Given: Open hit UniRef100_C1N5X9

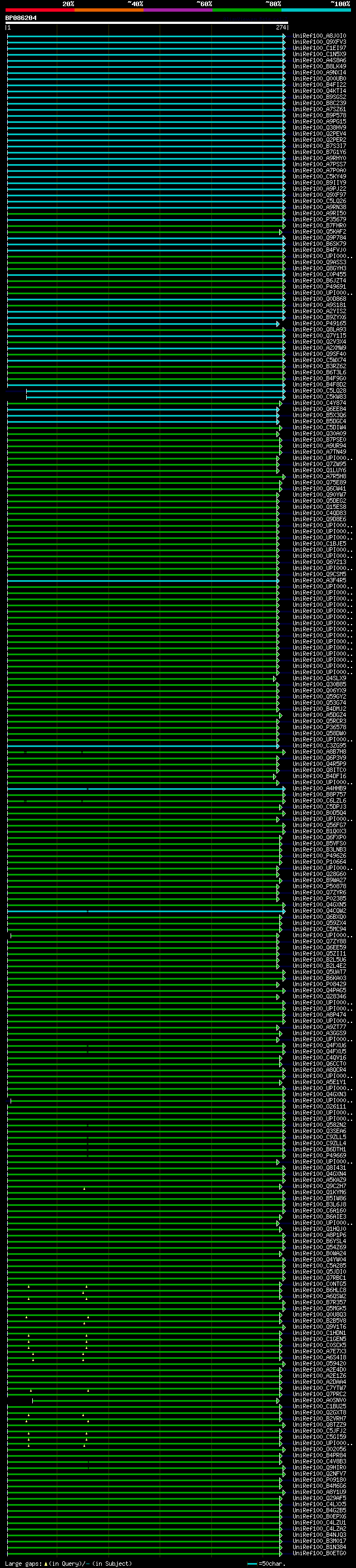Looking at the screenshot, I should coord(319,54).
